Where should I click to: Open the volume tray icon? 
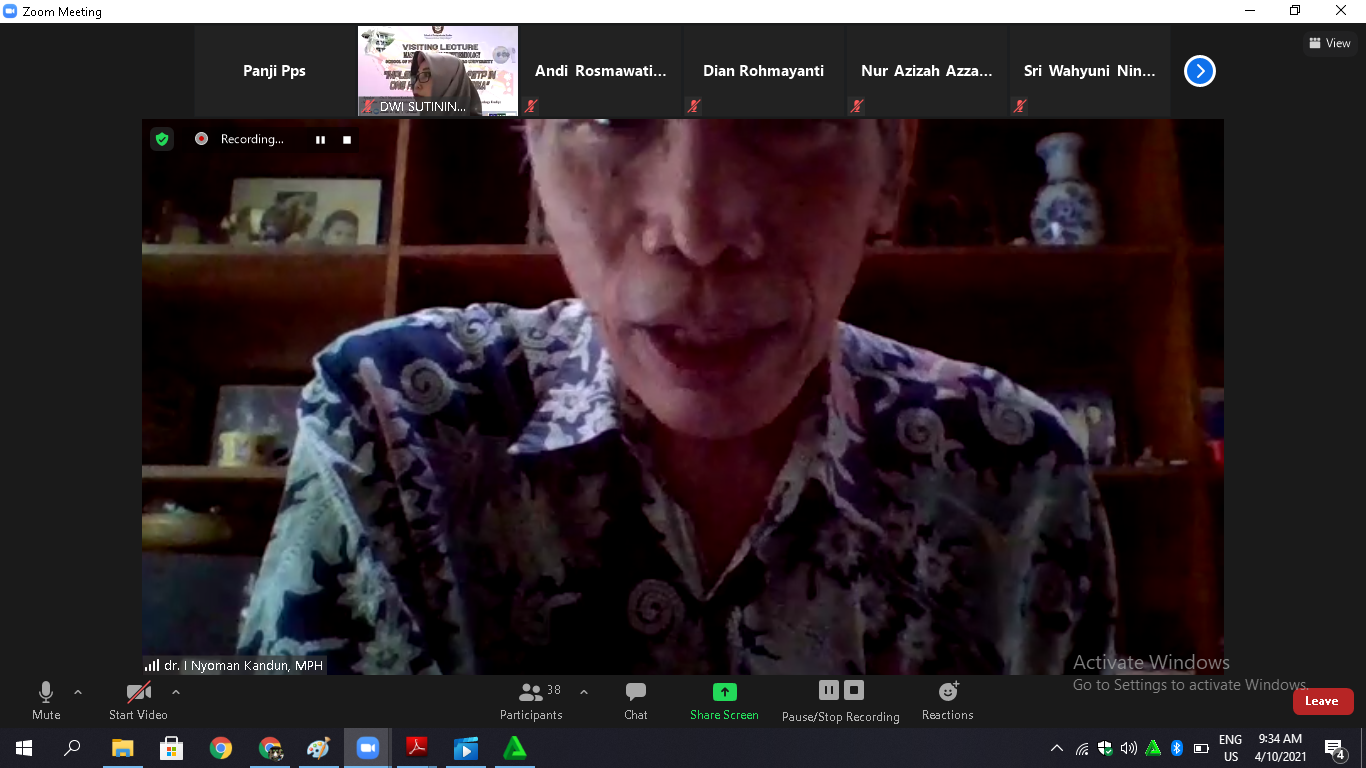point(1129,748)
